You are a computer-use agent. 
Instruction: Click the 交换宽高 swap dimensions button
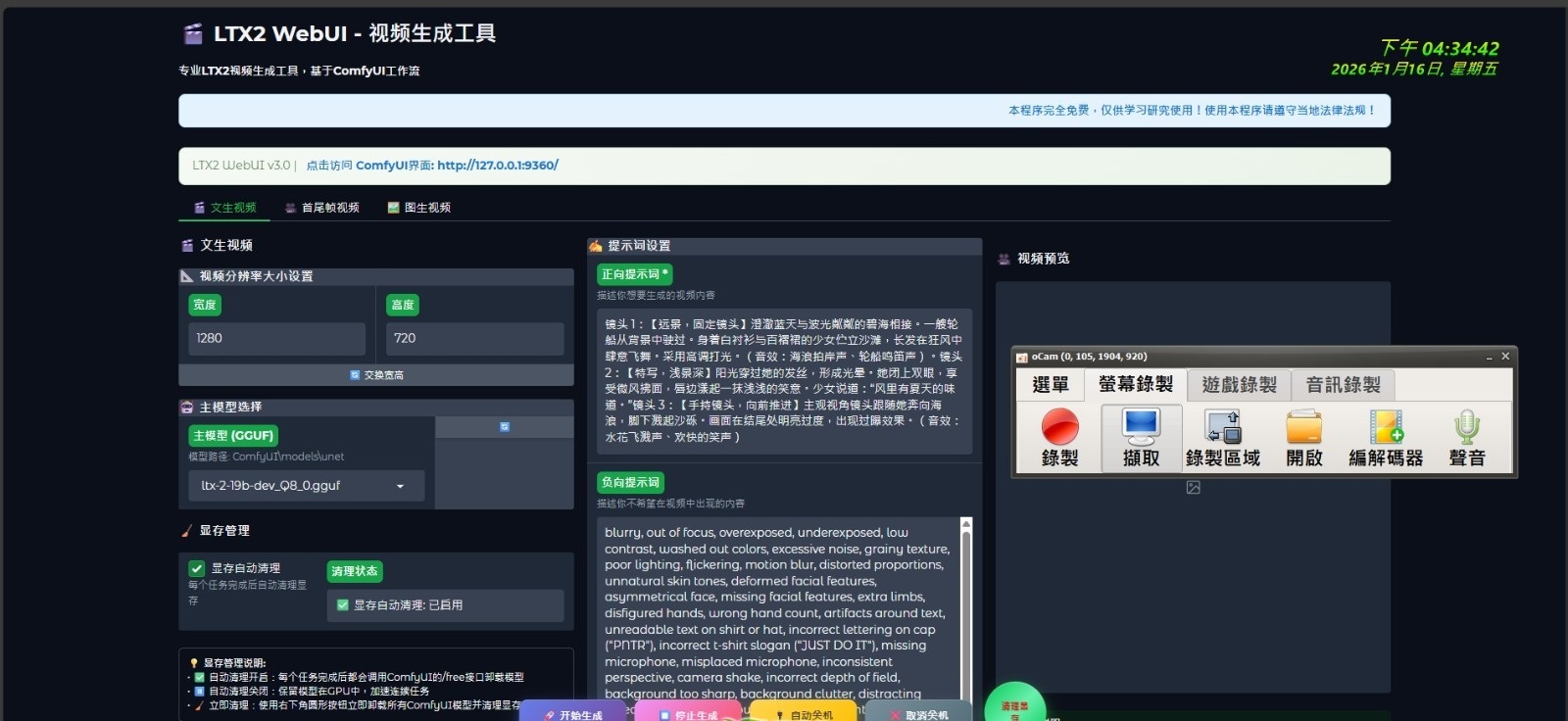[x=376, y=375]
